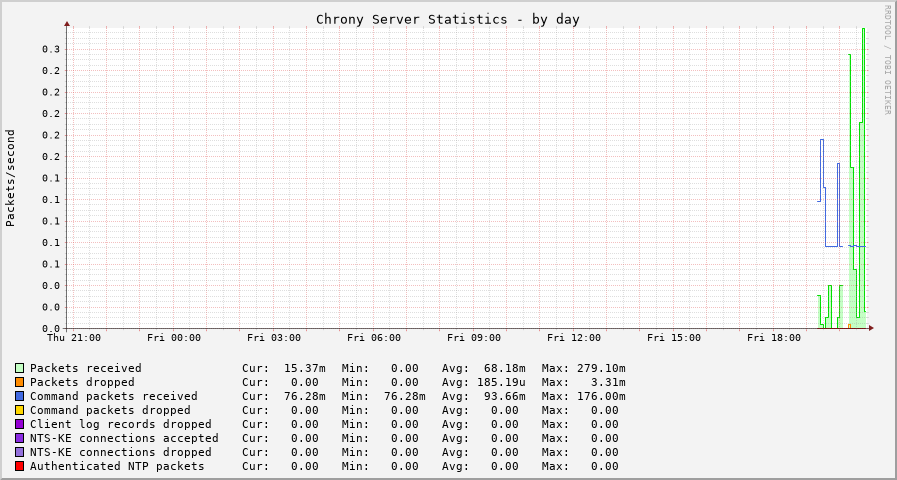Click the 'Fri 03:00' time axis label
This screenshot has height=480, width=897.
click(274, 338)
